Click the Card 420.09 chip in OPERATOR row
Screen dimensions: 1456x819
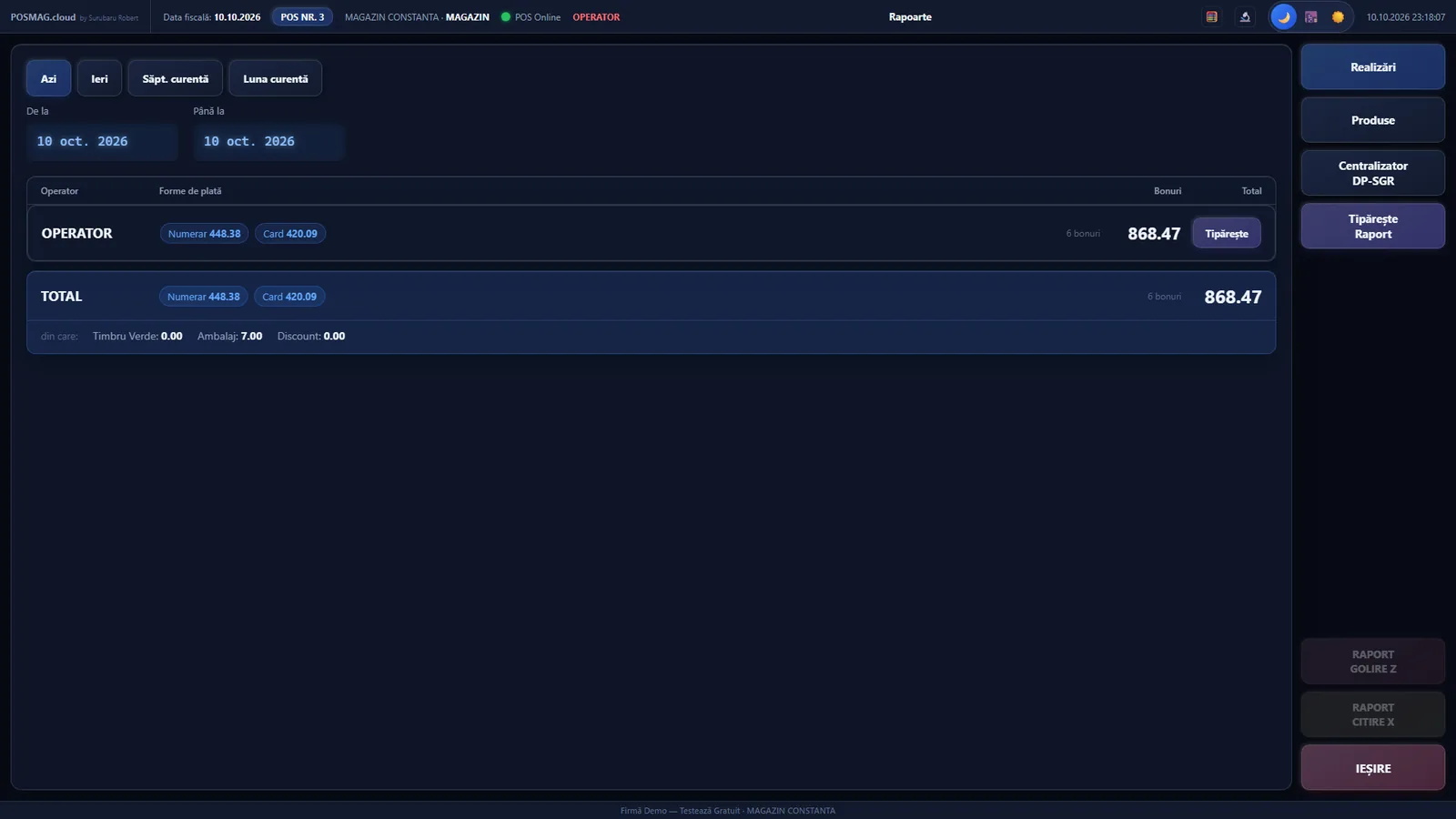coord(290,234)
